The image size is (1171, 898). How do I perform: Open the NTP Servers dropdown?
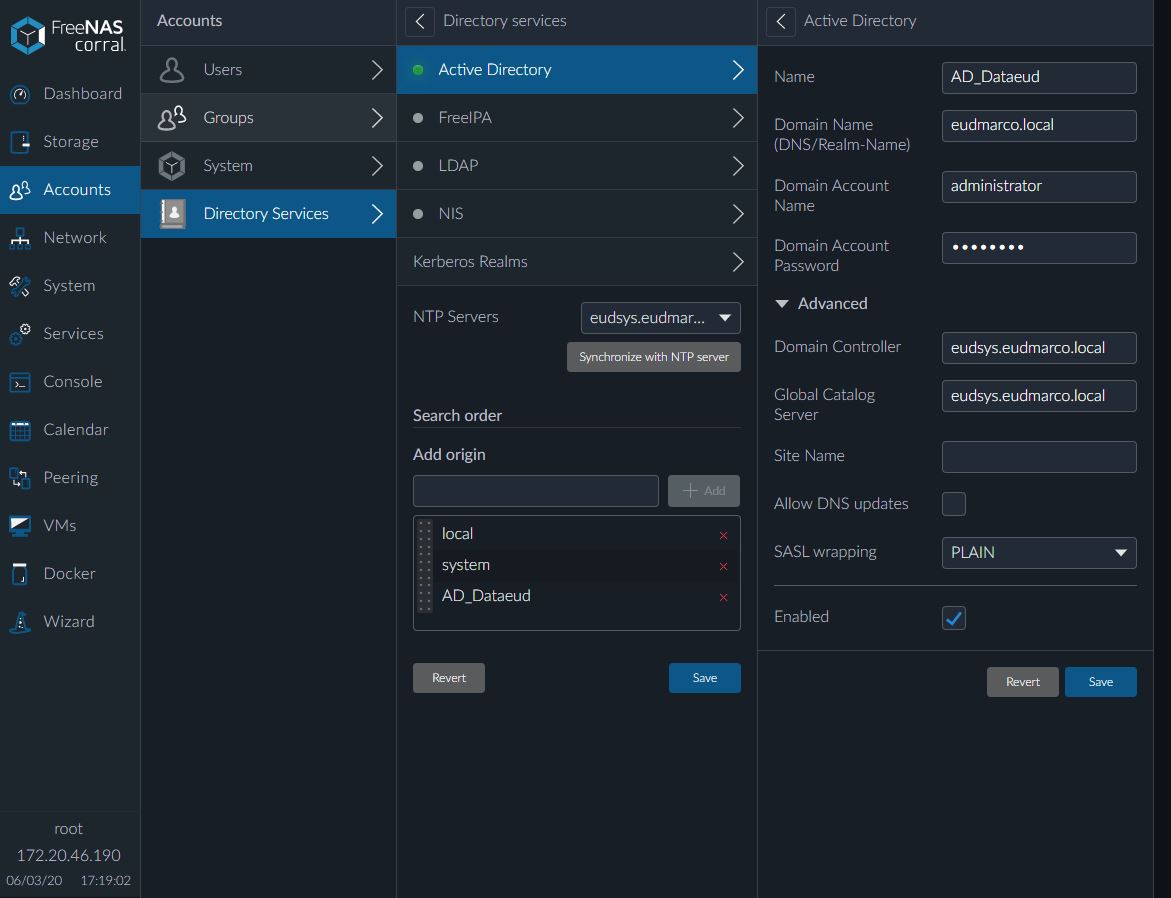click(660, 318)
